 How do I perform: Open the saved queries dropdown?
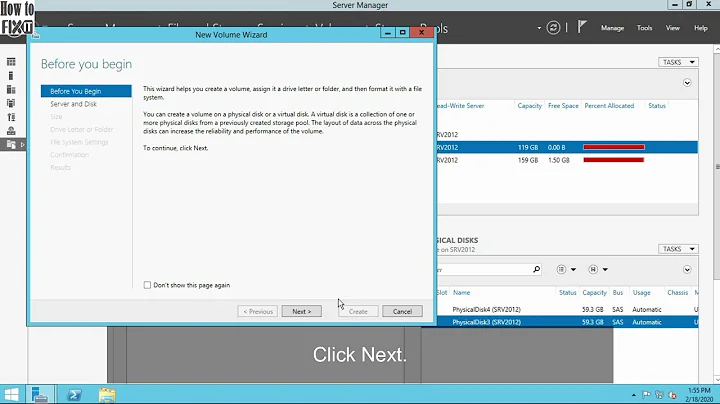pos(598,269)
